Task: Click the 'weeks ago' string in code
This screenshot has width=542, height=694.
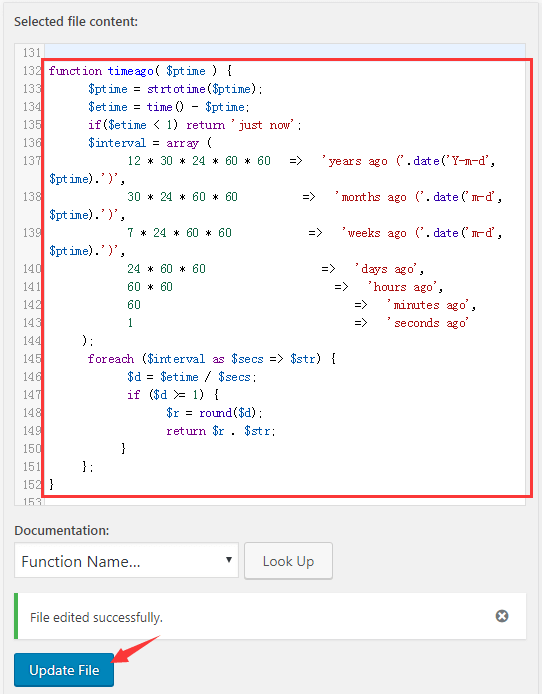Action: click(x=374, y=233)
